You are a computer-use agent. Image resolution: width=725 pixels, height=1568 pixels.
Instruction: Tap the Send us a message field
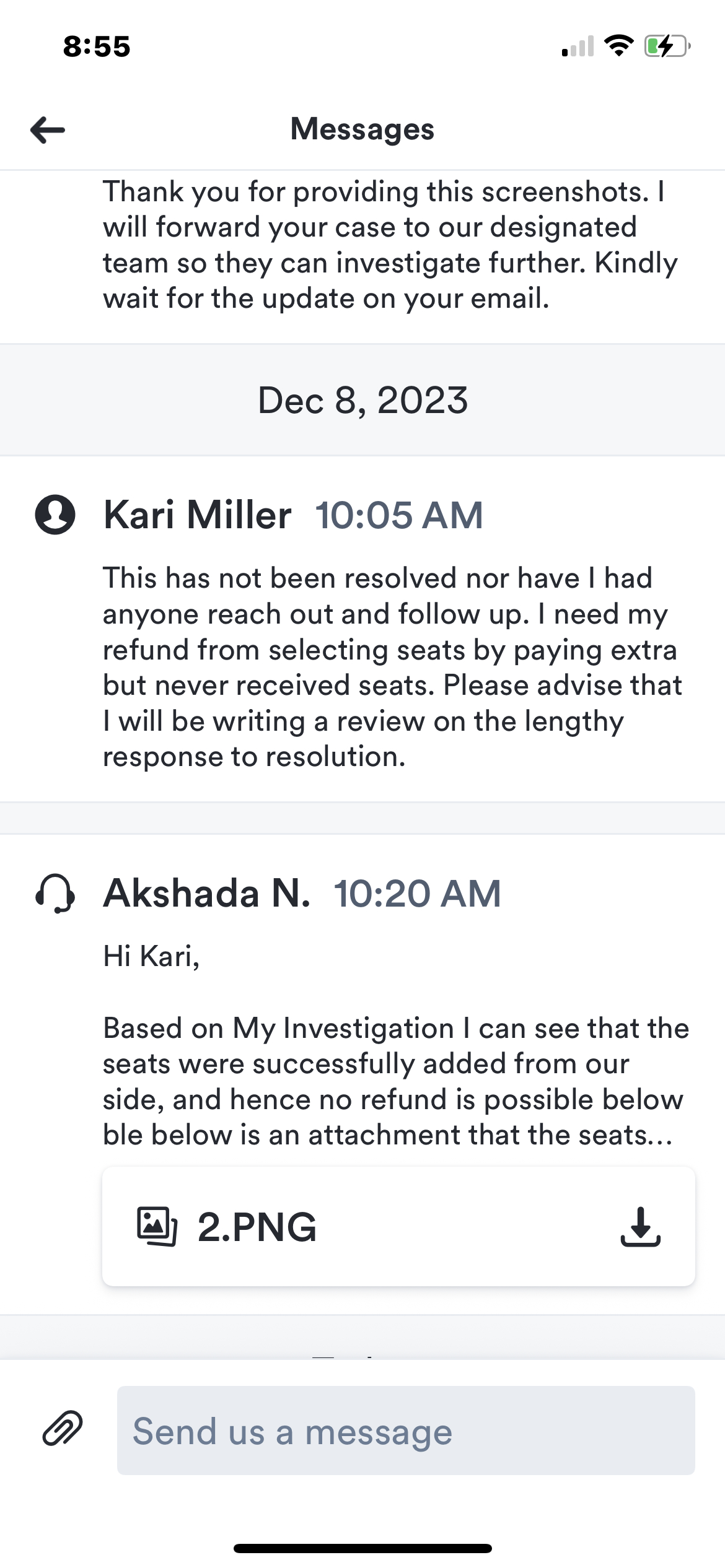click(x=406, y=1429)
